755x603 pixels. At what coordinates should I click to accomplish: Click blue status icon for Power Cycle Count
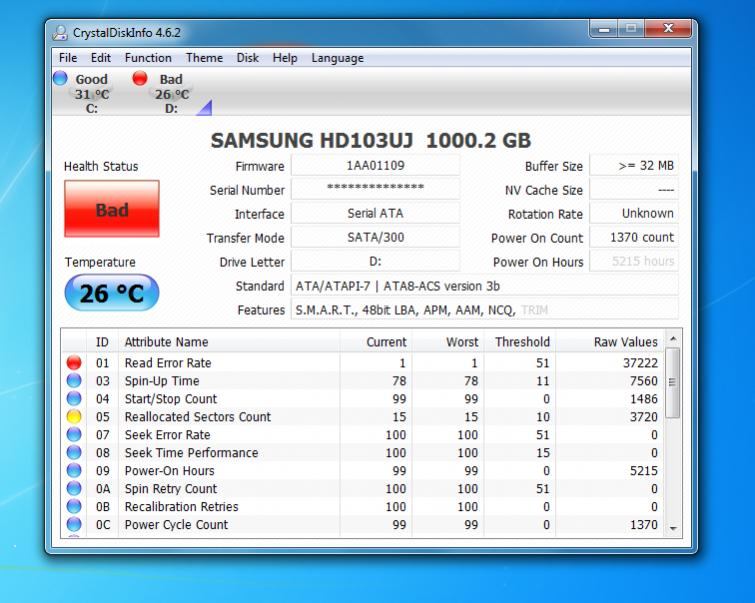pyautogui.click(x=74, y=524)
